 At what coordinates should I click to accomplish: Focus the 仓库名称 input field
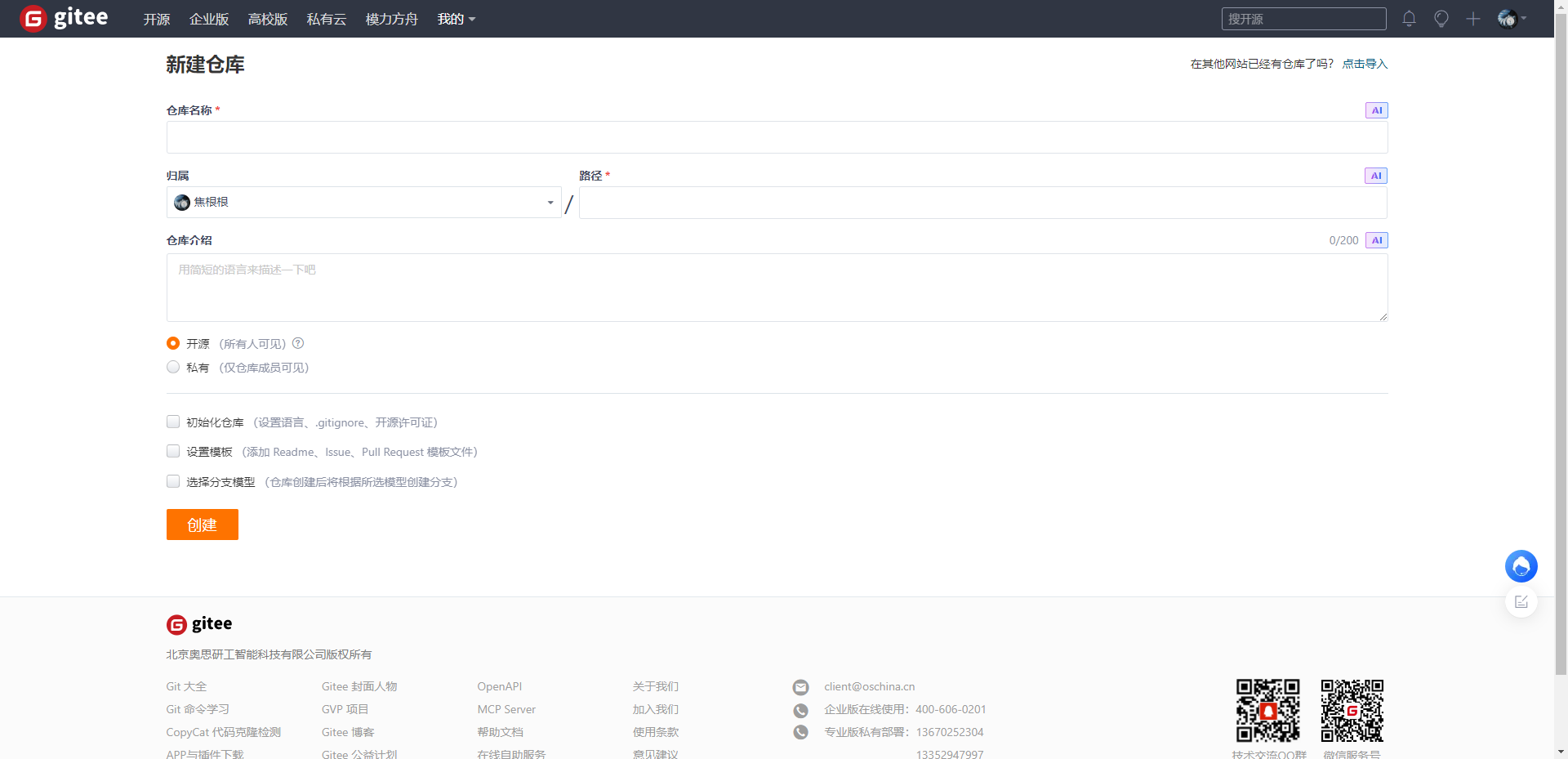click(x=777, y=137)
